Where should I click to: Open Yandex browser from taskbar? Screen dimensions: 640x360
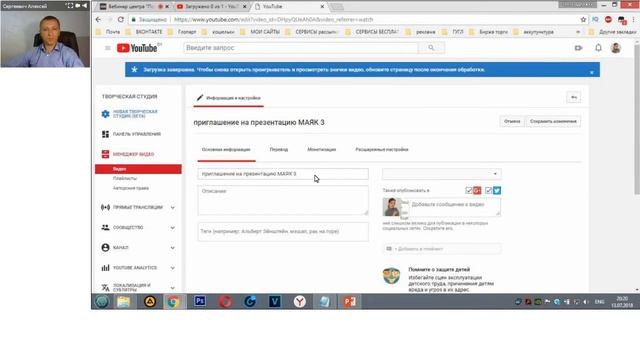[300, 301]
